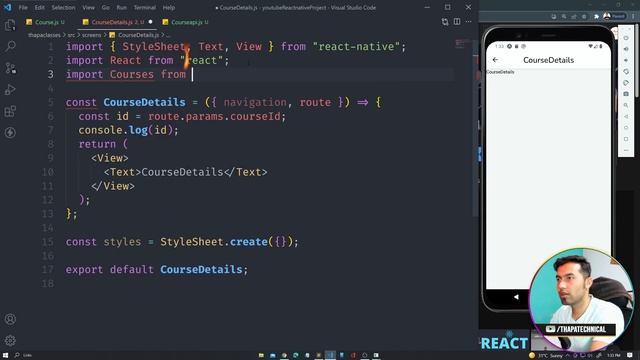Click the word "Courses" on line 3
640x360 pixels.
pyautogui.click(x=132, y=74)
